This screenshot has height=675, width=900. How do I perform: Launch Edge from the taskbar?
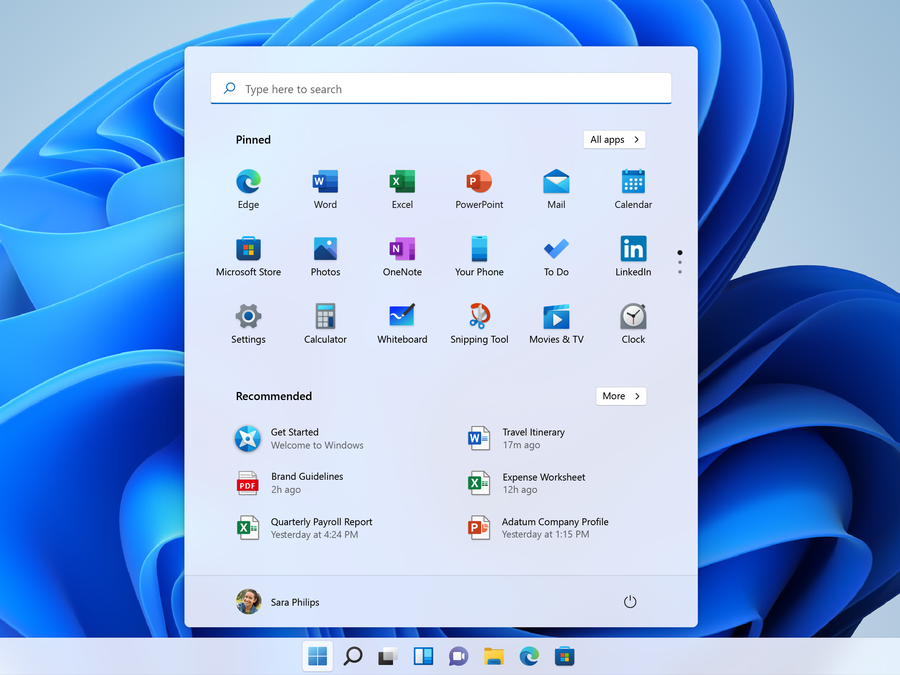click(529, 656)
